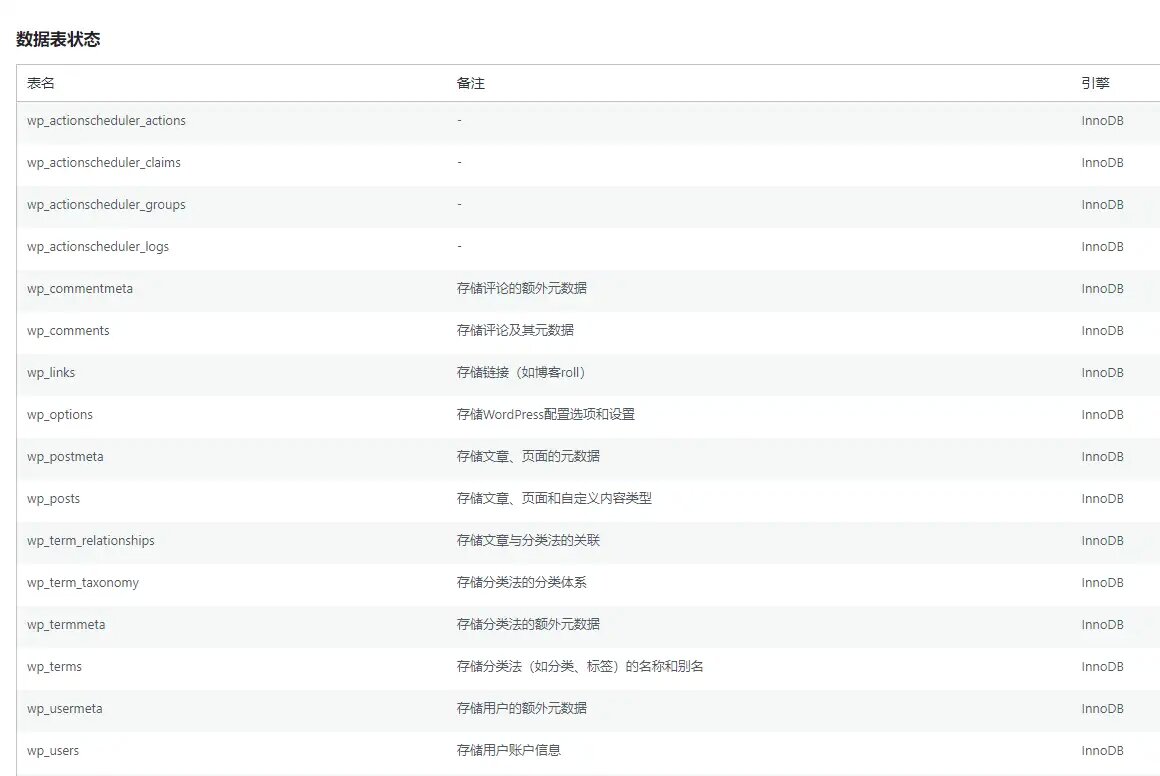
Task: Click the 引擎 column header
Action: (1097, 83)
